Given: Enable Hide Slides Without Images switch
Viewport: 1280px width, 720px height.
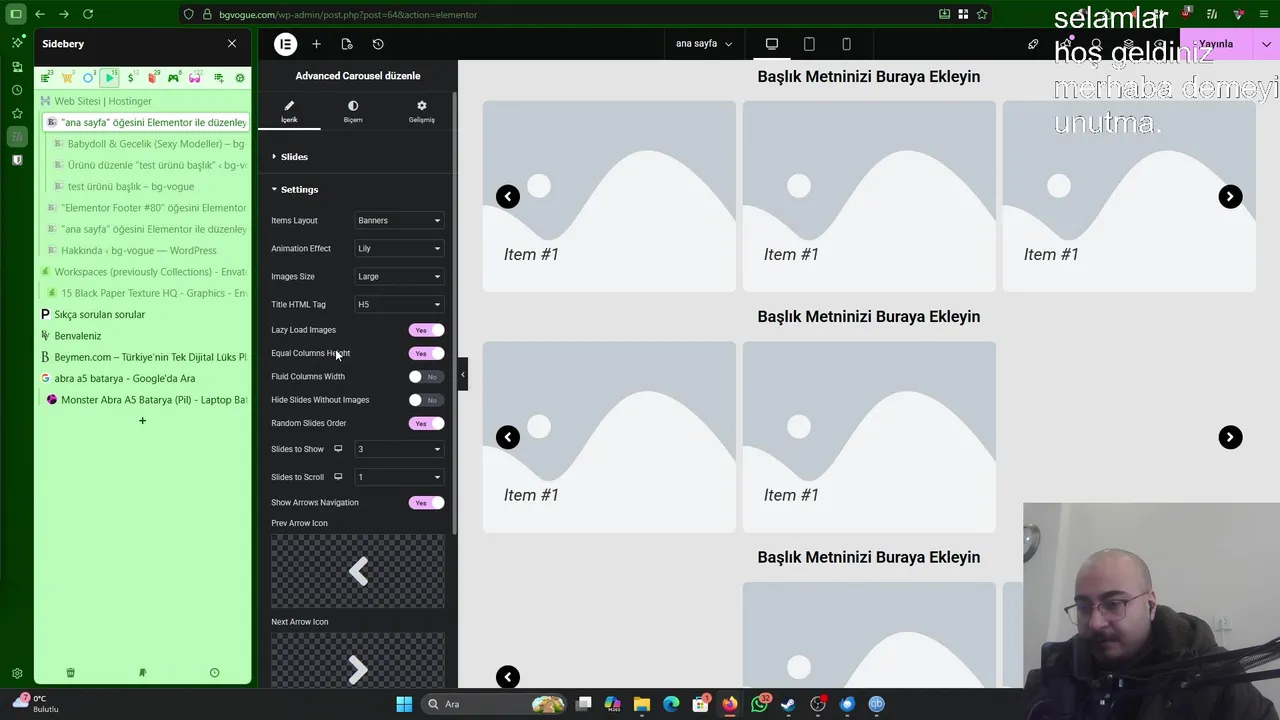Looking at the screenshot, I should pos(426,400).
